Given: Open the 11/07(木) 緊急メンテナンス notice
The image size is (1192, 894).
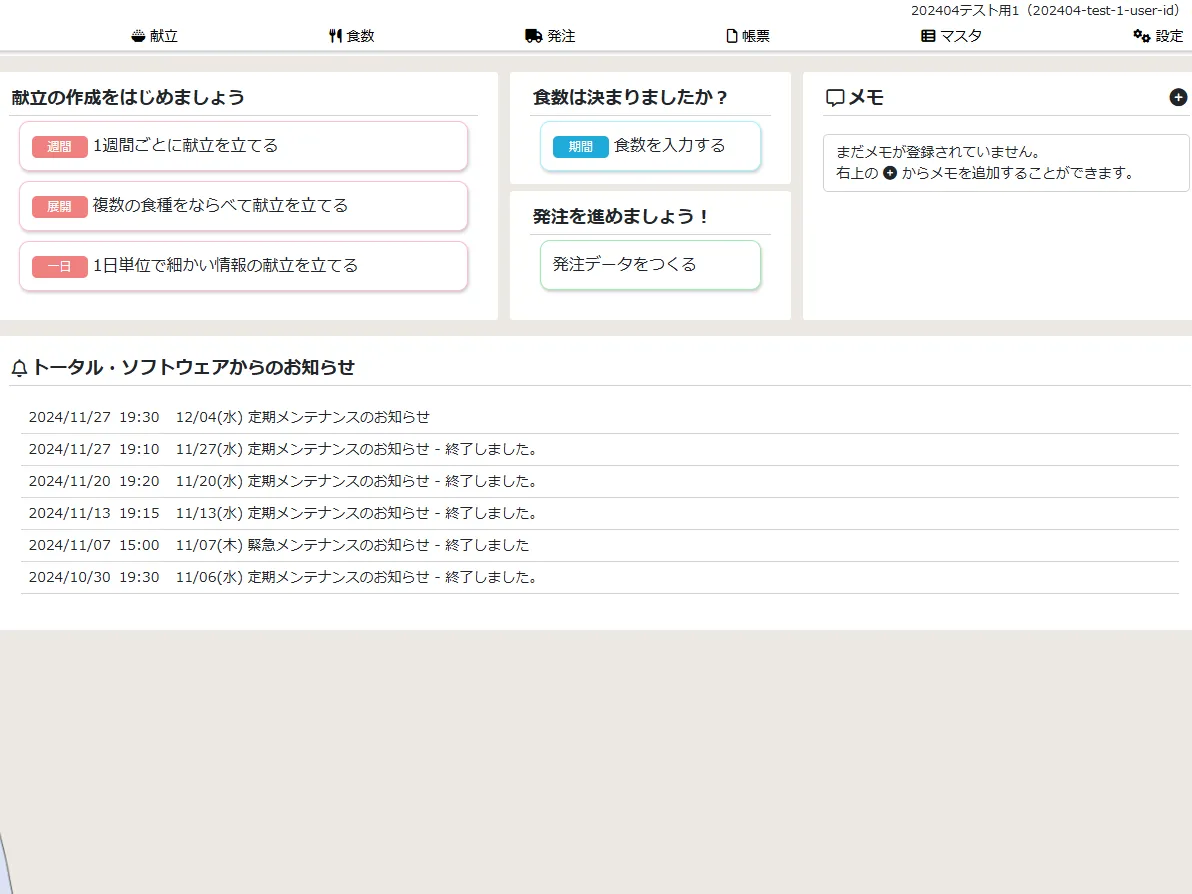Looking at the screenshot, I should [352, 545].
